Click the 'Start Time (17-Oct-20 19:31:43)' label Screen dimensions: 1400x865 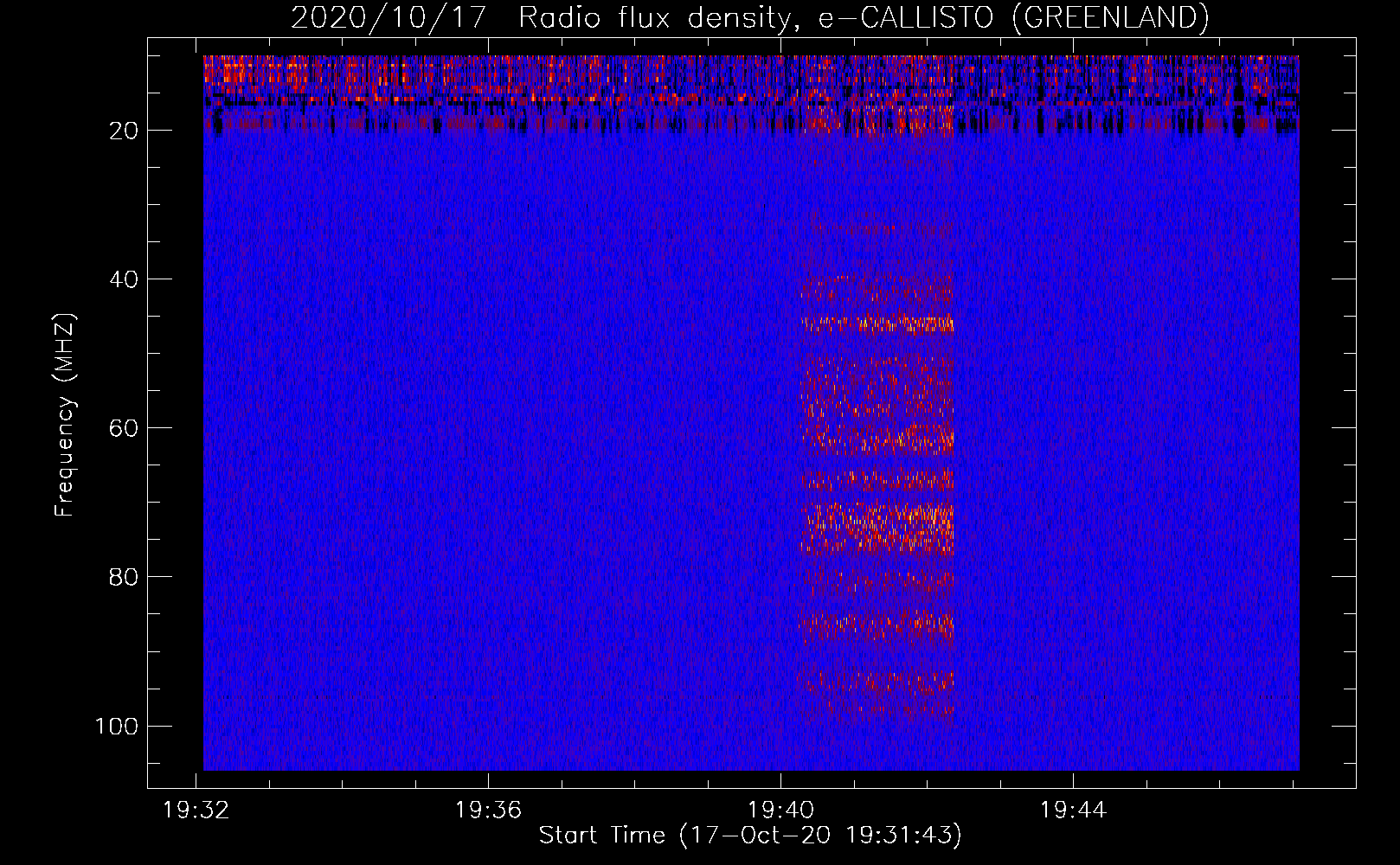point(750,836)
